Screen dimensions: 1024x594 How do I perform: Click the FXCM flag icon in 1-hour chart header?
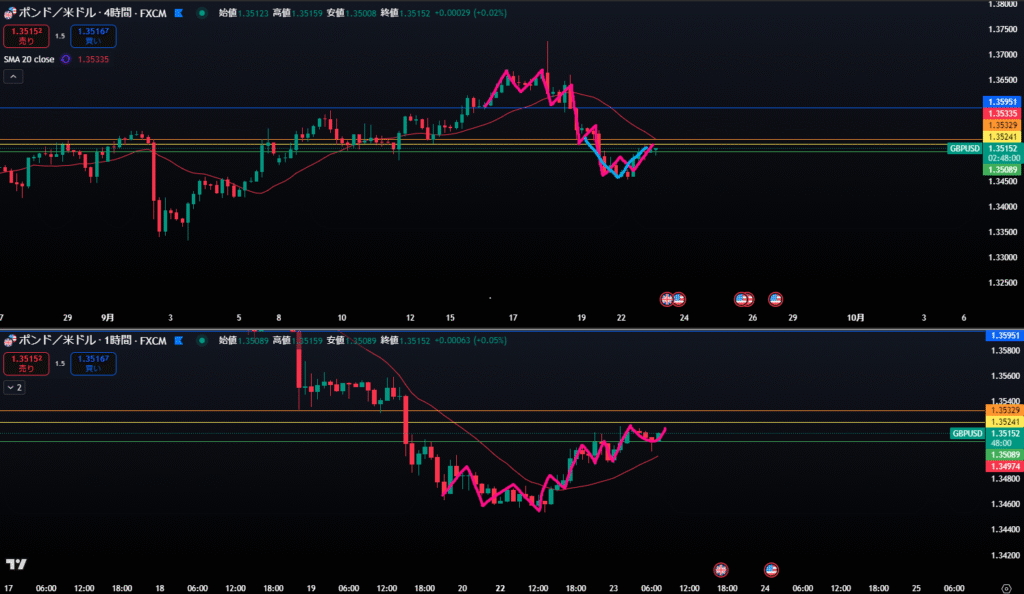pos(179,340)
